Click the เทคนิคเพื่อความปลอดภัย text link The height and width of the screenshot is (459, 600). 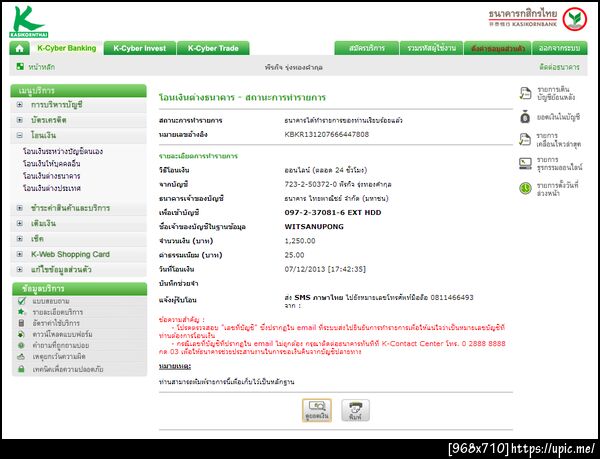click(68, 369)
